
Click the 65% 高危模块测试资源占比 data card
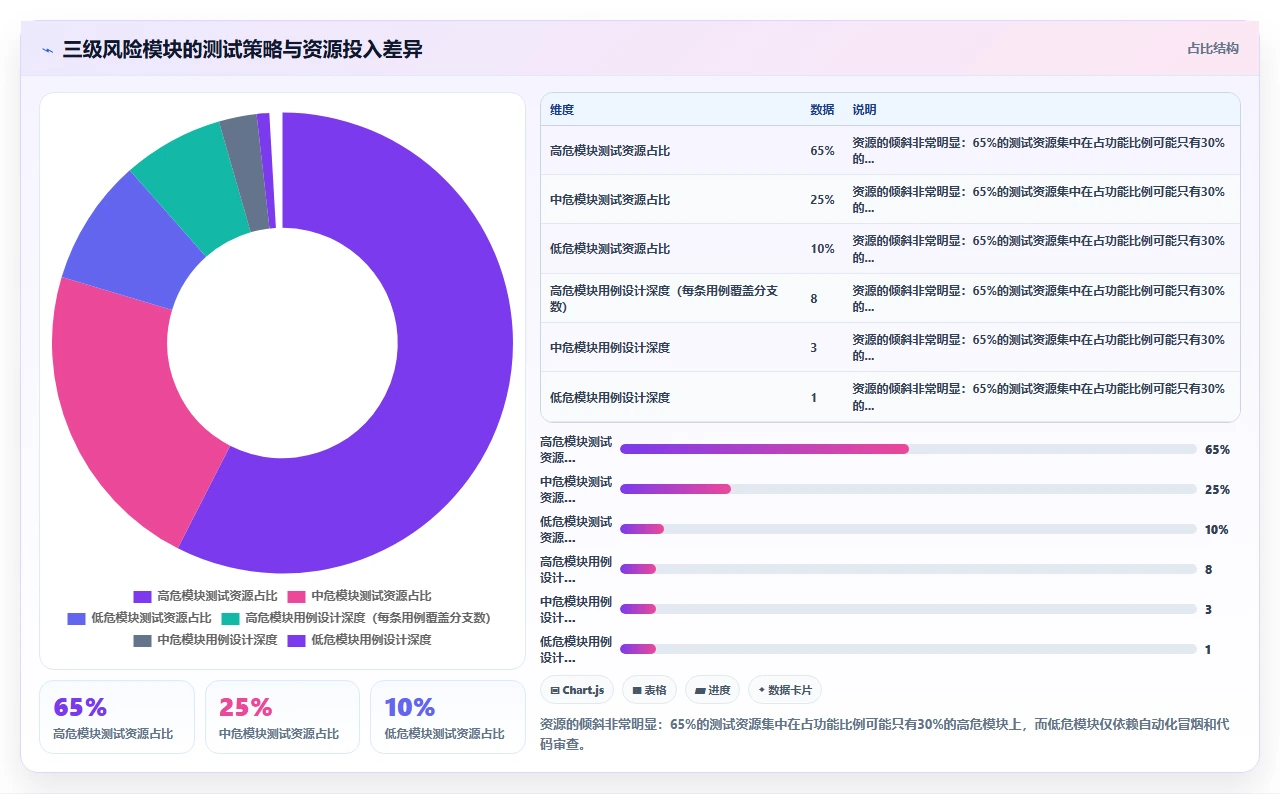click(117, 717)
